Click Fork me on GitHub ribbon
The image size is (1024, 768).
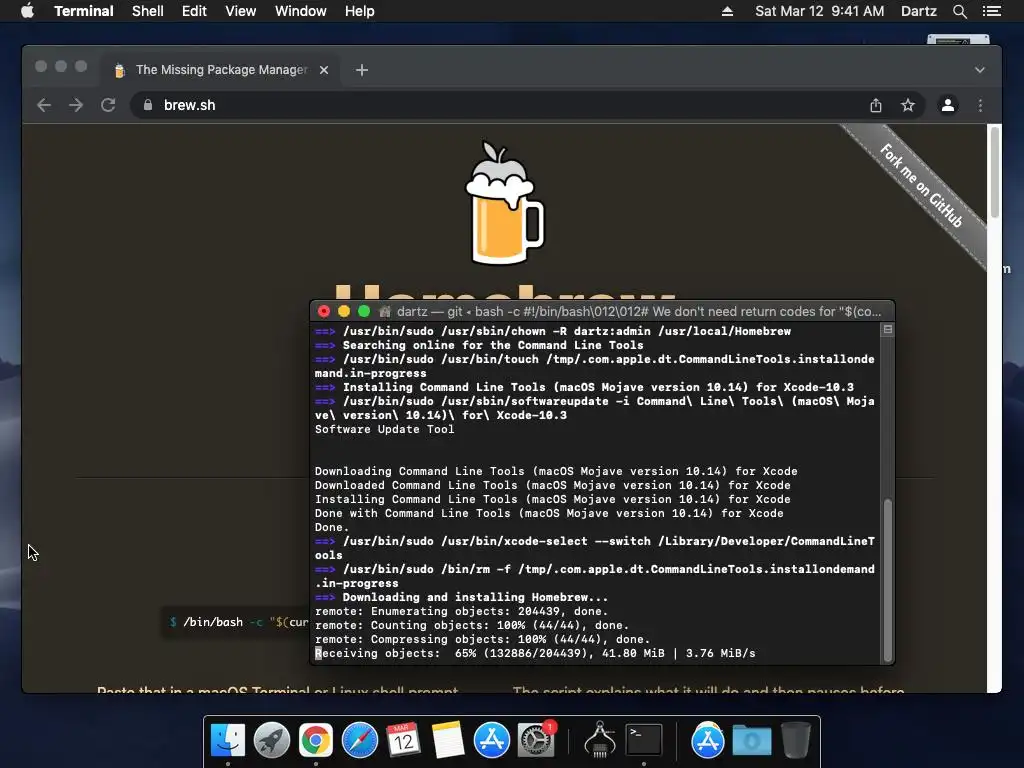tap(921, 186)
